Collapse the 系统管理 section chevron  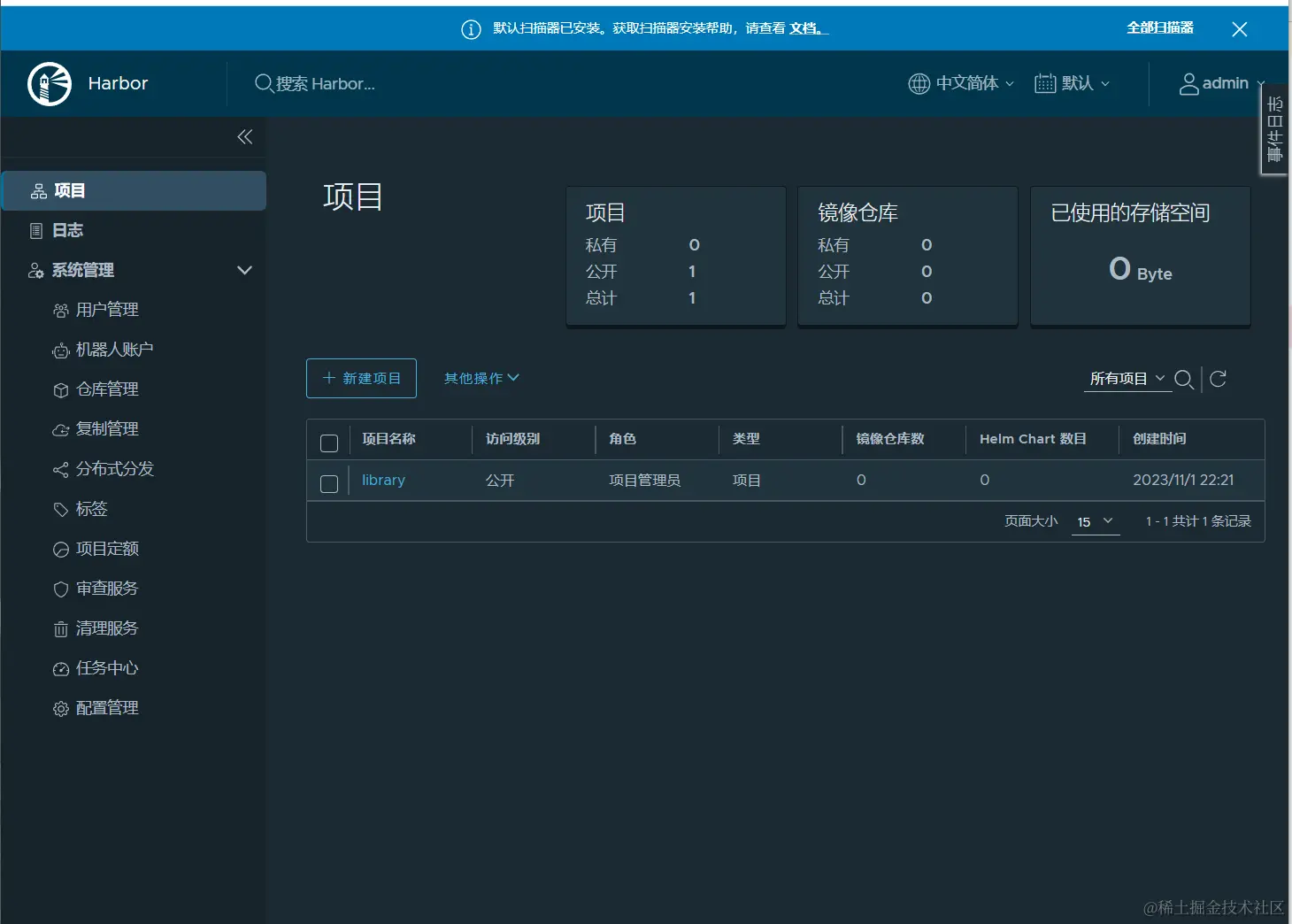[x=245, y=270]
